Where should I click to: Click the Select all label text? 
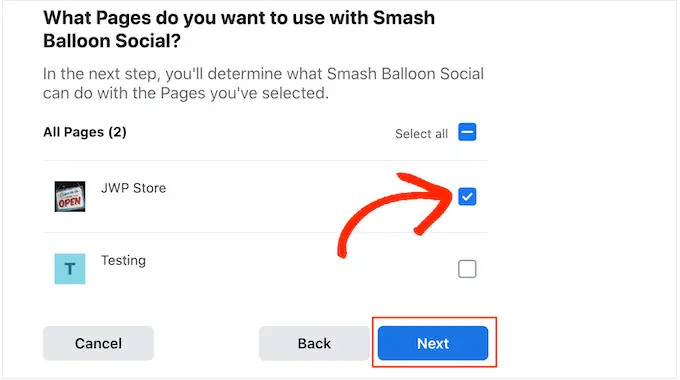point(421,134)
